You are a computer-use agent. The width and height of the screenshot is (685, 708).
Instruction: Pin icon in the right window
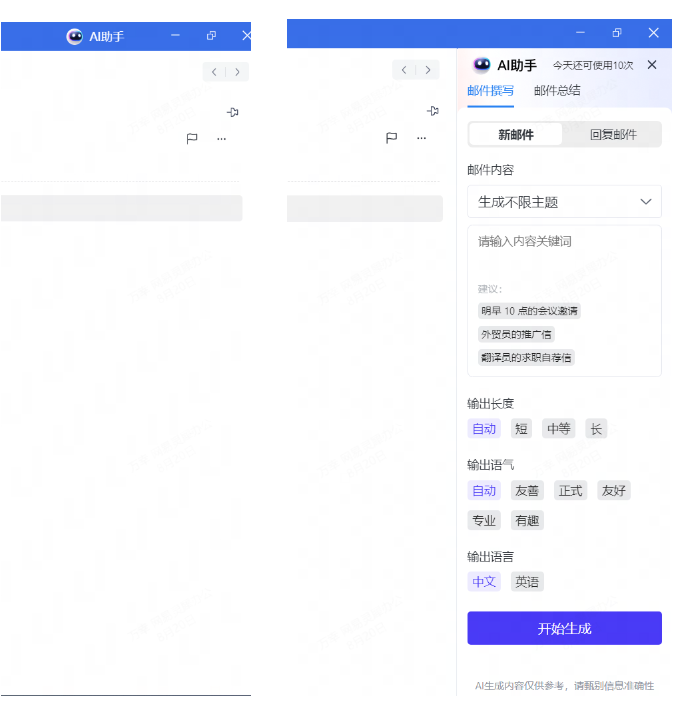(x=433, y=111)
